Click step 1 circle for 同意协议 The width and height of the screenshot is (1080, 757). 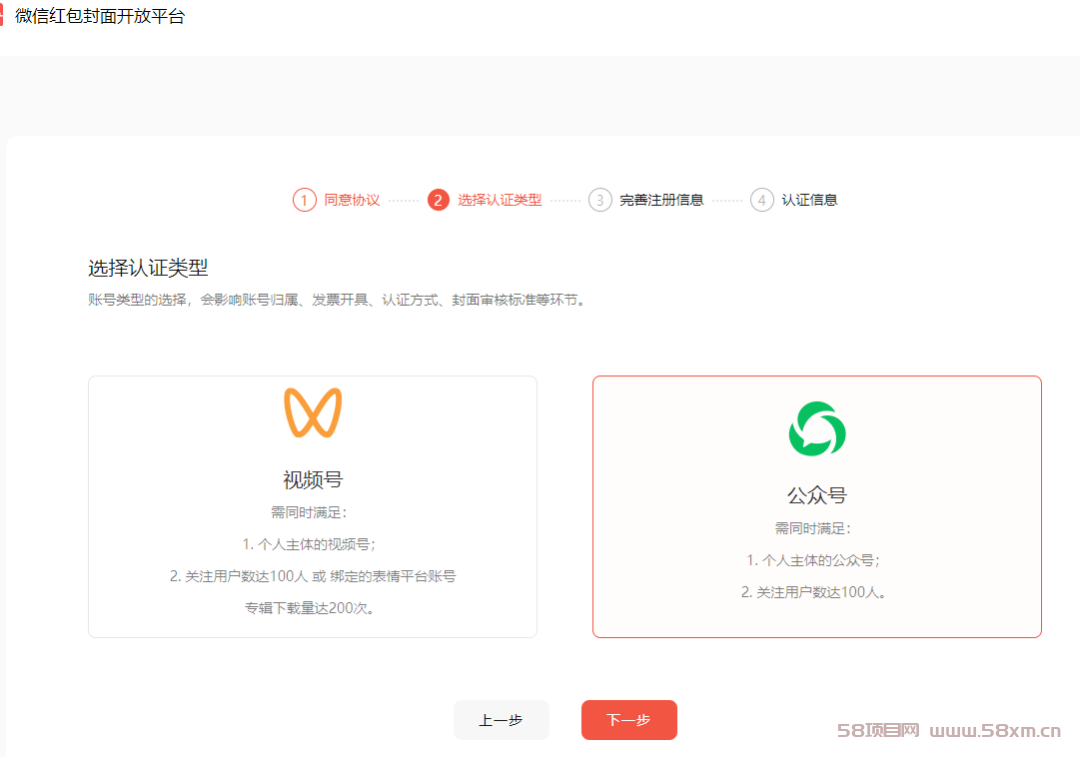point(304,200)
